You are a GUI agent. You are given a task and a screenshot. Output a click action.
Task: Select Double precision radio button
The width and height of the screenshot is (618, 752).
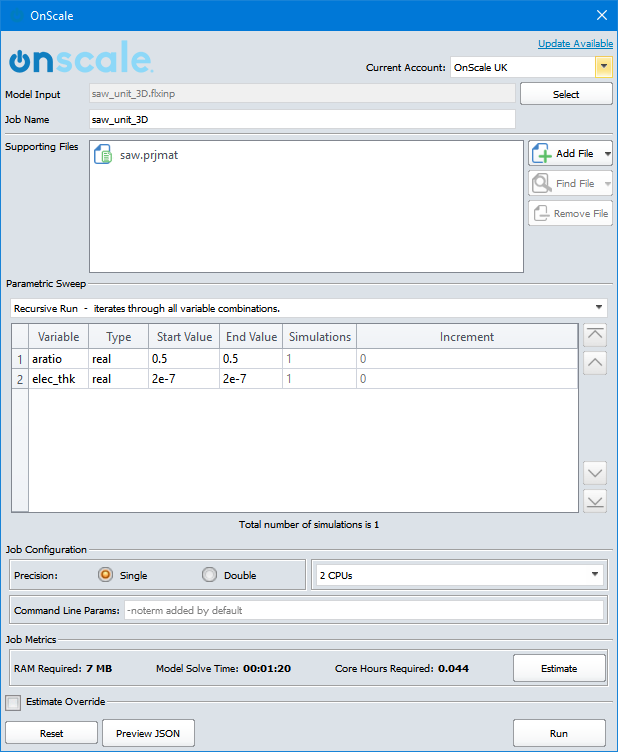(x=209, y=575)
